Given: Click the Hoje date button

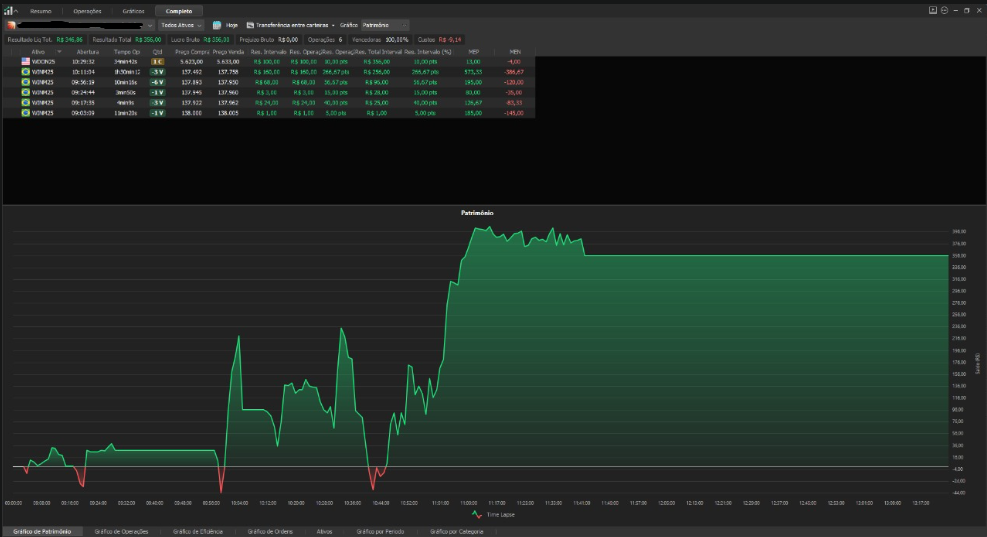Looking at the screenshot, I should point(232,24).
